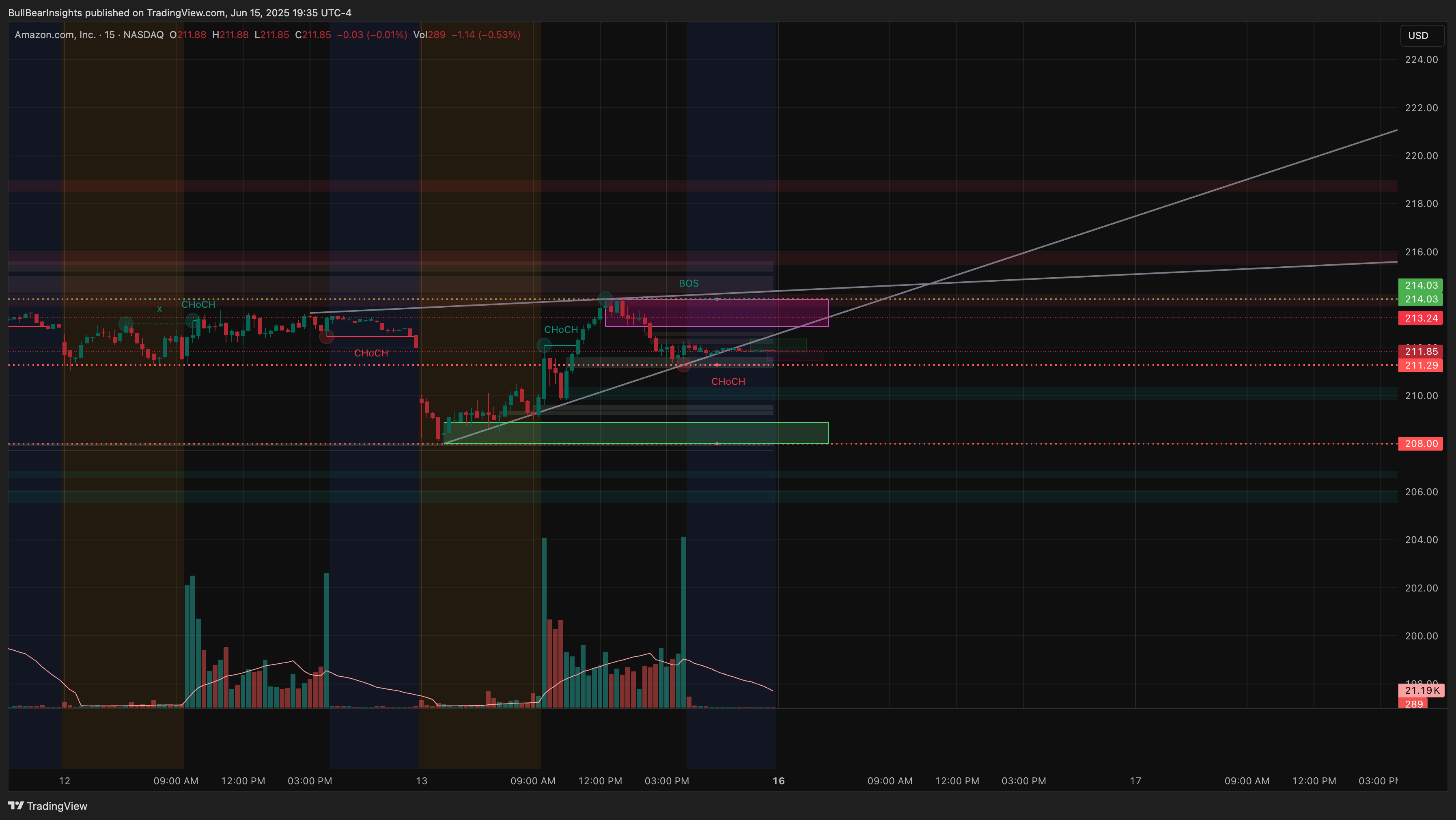
Task: Click the 222.00 price scale value
Action: (1422, 108)
